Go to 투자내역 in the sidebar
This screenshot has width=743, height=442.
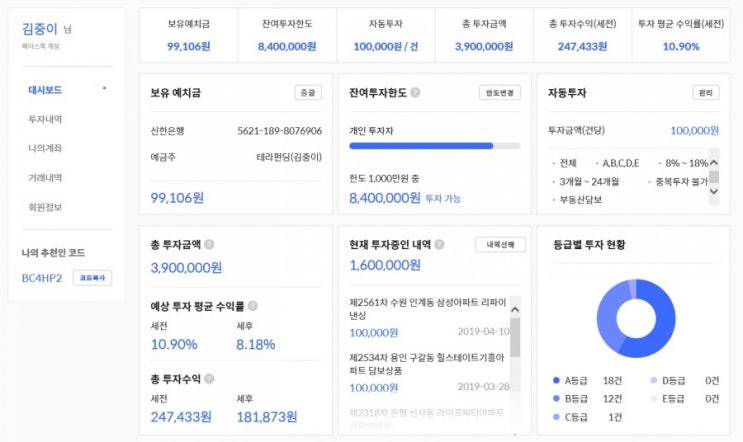tap(45, 119)
